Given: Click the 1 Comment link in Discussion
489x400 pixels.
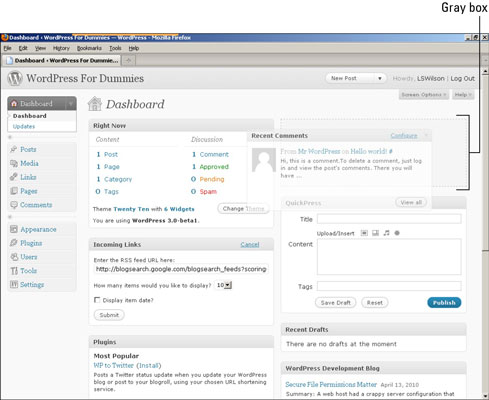Looking at the screenshot, I should (210, 154).
